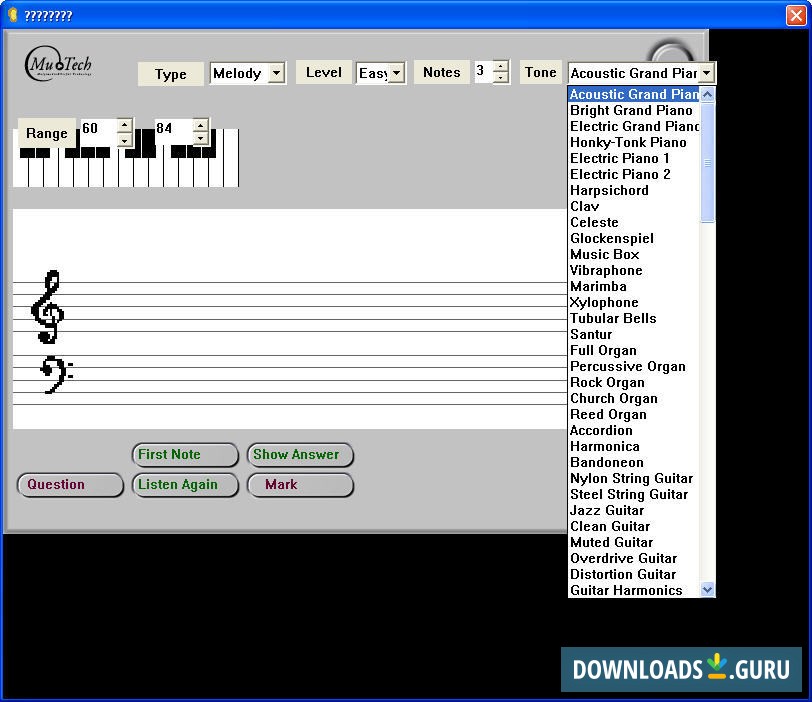812x702 pixels.
Task: Click the Mark button
Action: (300, 485)
